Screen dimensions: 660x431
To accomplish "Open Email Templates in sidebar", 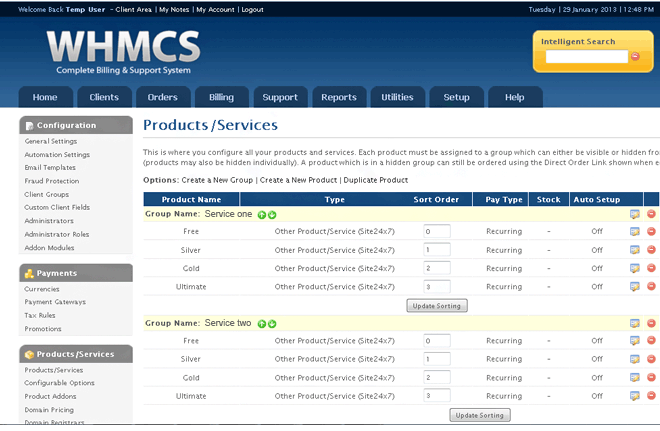I will click(x=50, y=168).
